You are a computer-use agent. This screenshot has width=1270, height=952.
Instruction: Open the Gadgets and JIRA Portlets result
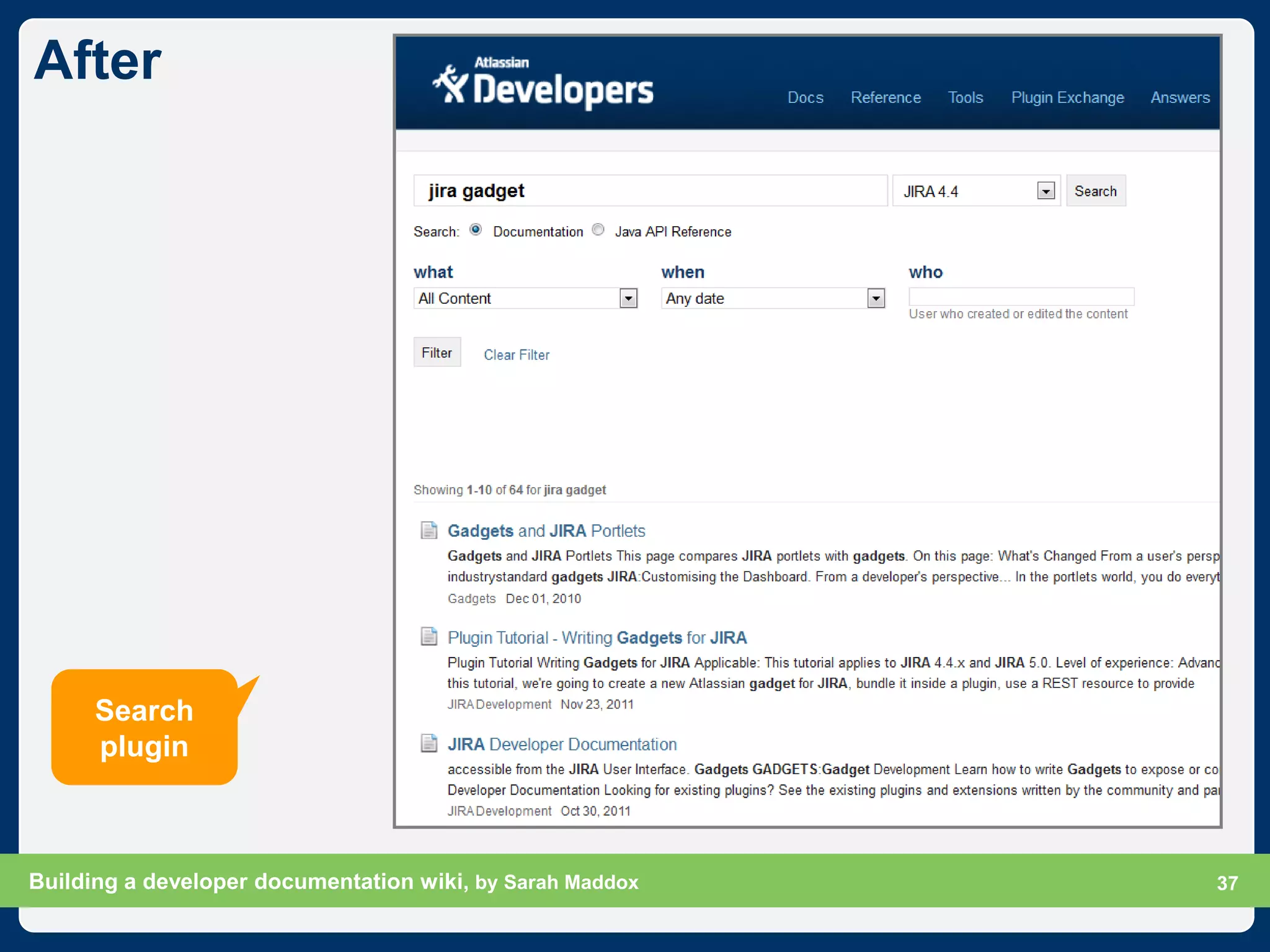[546, 531]
